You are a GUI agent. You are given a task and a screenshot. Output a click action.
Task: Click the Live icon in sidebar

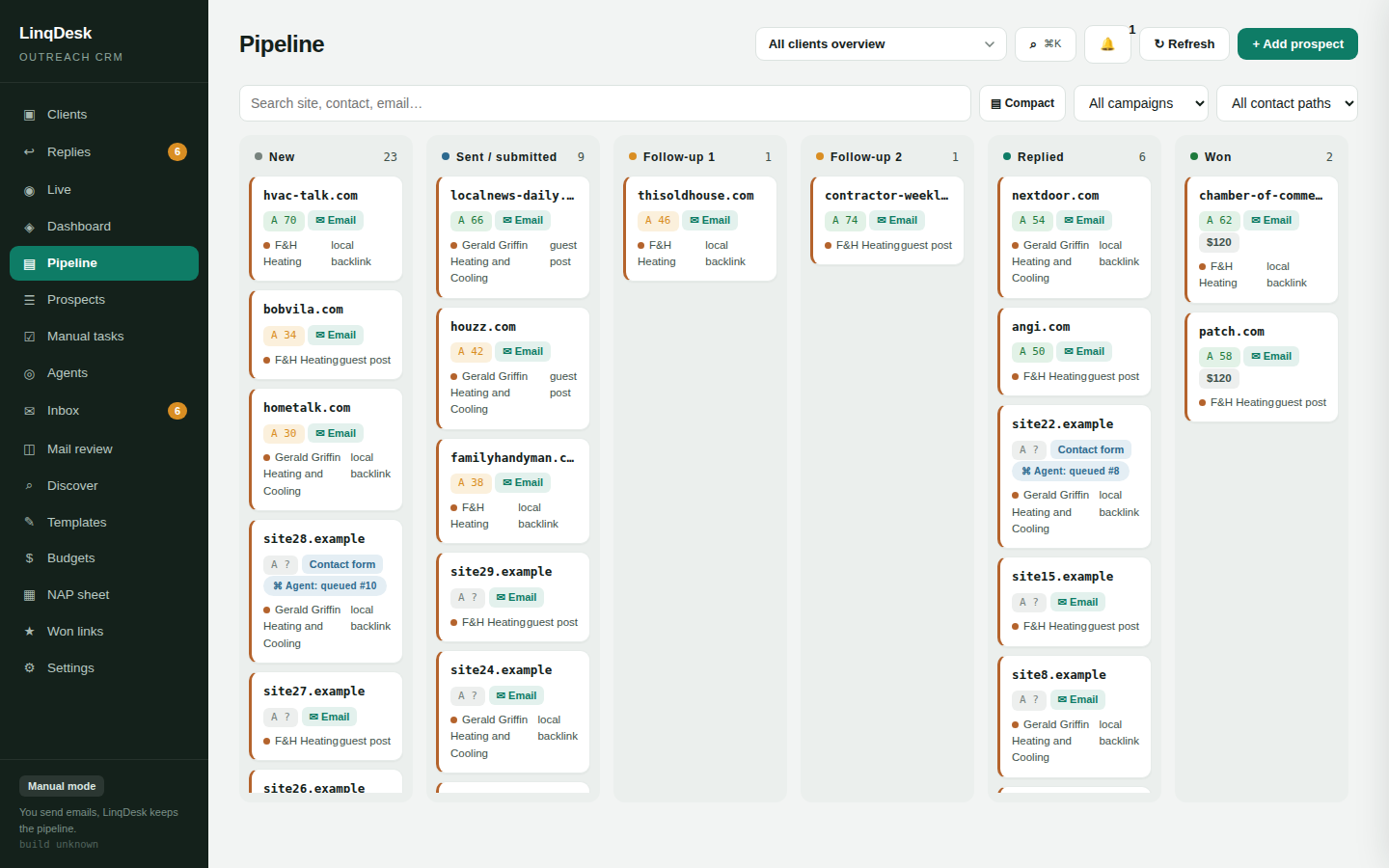point(29,190)
